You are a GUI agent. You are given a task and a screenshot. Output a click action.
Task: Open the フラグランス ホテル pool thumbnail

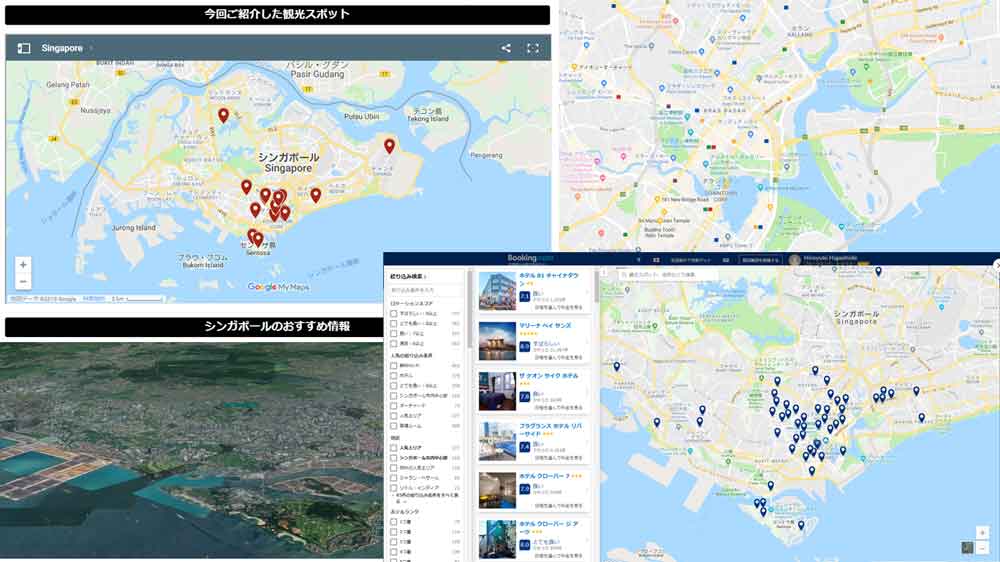(497, 441)
